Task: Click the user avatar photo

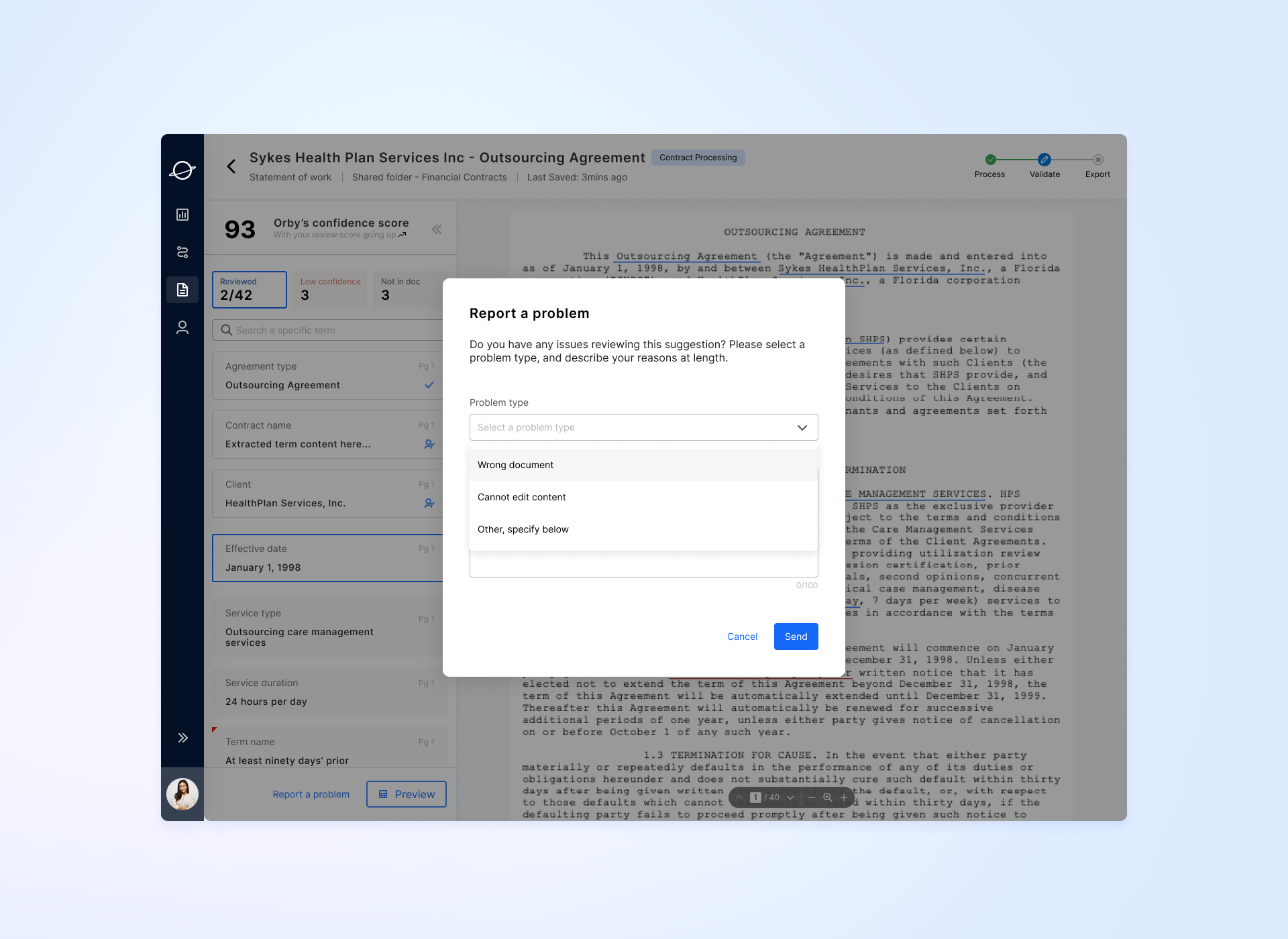Action: 182,794
